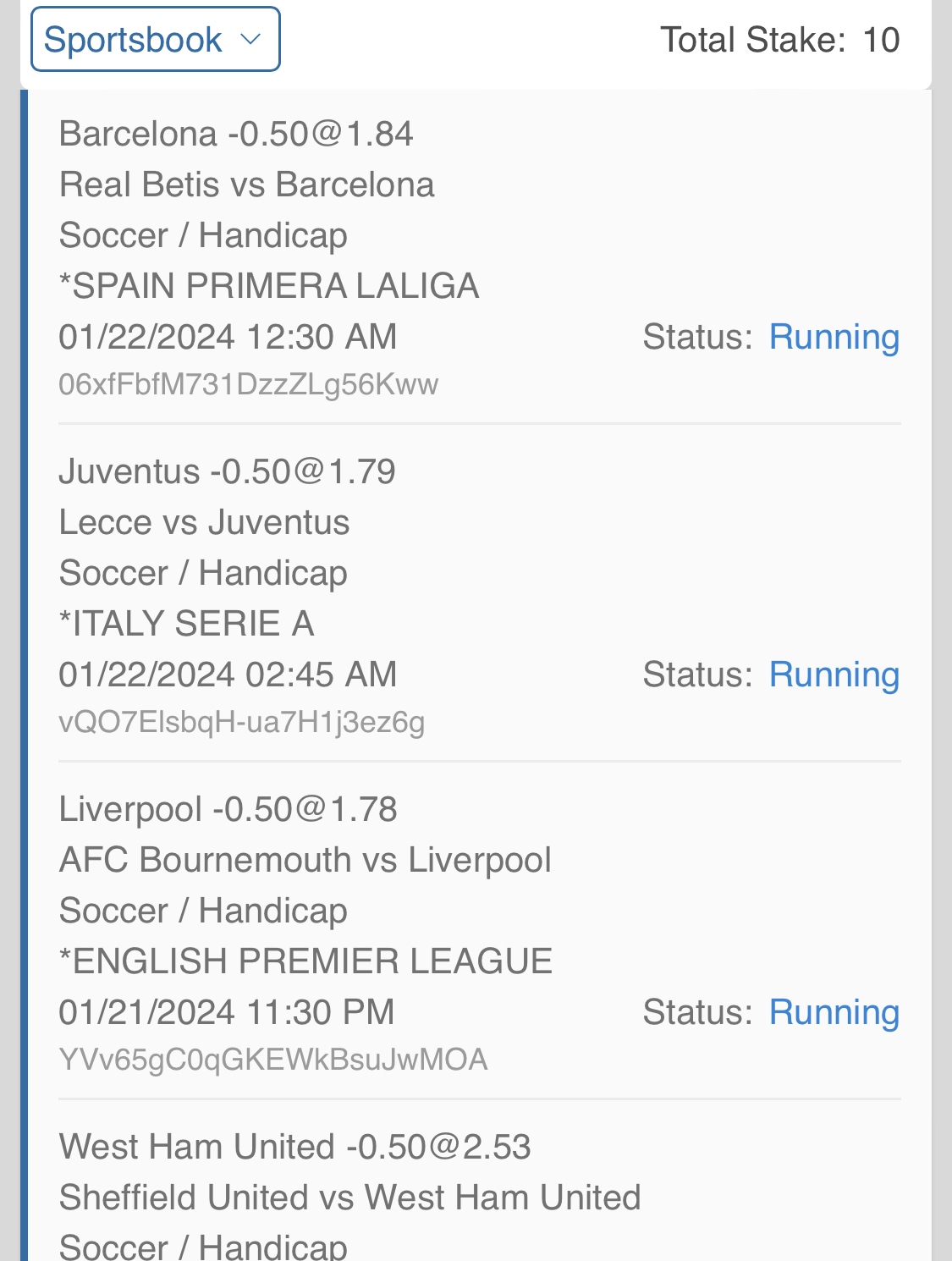952x1261 pixels.
Task: Select bet reference YVv65gC0qGKEWkBsuJwMOA
Action: [272, 1060]
